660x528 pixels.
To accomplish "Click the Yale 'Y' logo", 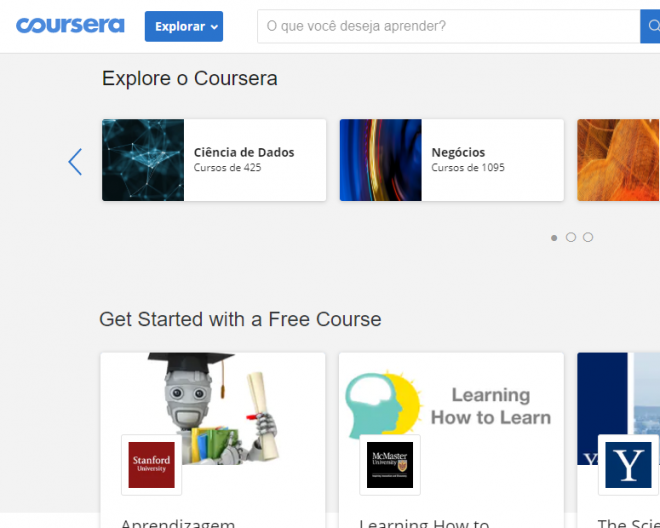I will [628, 465].
